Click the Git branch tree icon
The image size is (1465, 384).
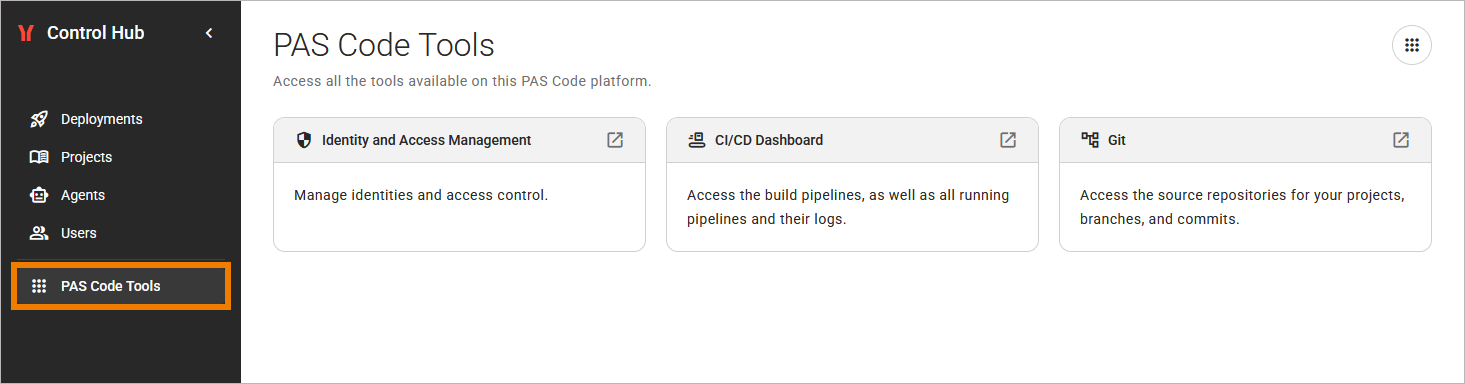click(1090, 140)
